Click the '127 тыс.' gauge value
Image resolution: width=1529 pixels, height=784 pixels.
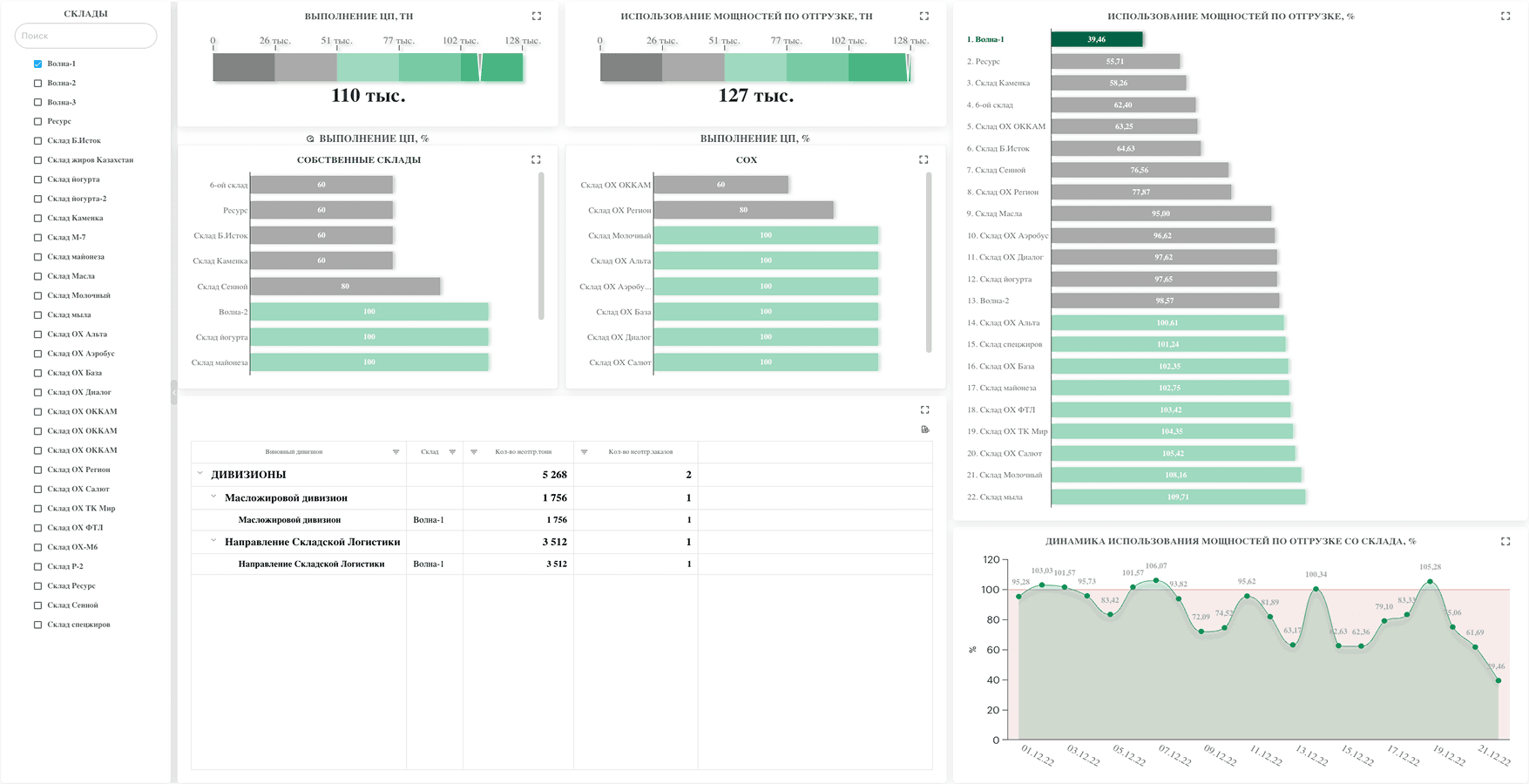(755, 96)
